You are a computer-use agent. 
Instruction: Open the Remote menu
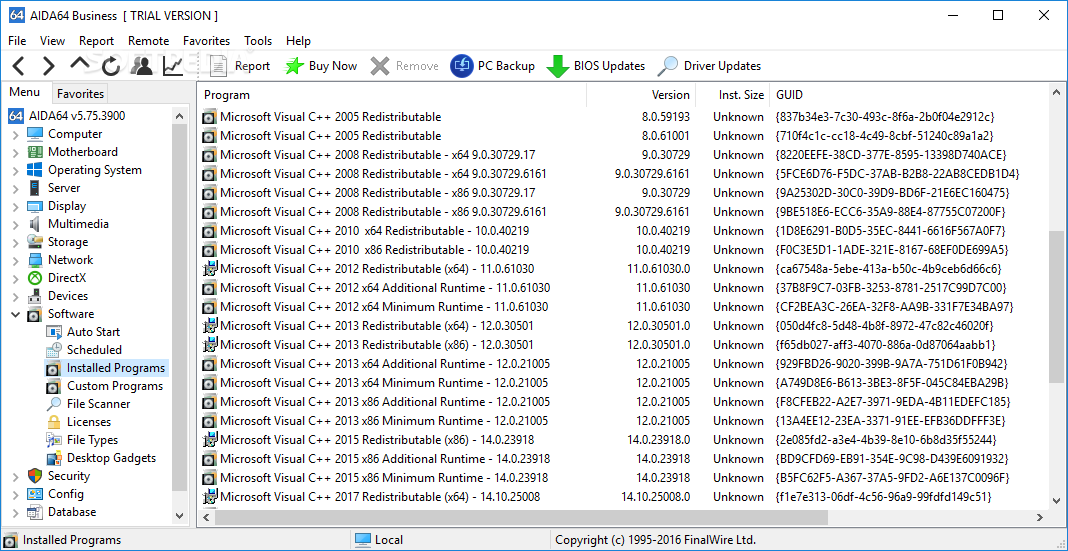coord(148,41)
